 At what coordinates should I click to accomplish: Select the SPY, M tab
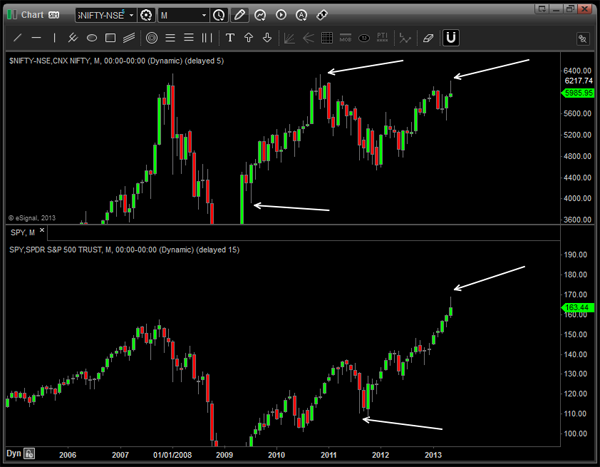coord(23,232)
